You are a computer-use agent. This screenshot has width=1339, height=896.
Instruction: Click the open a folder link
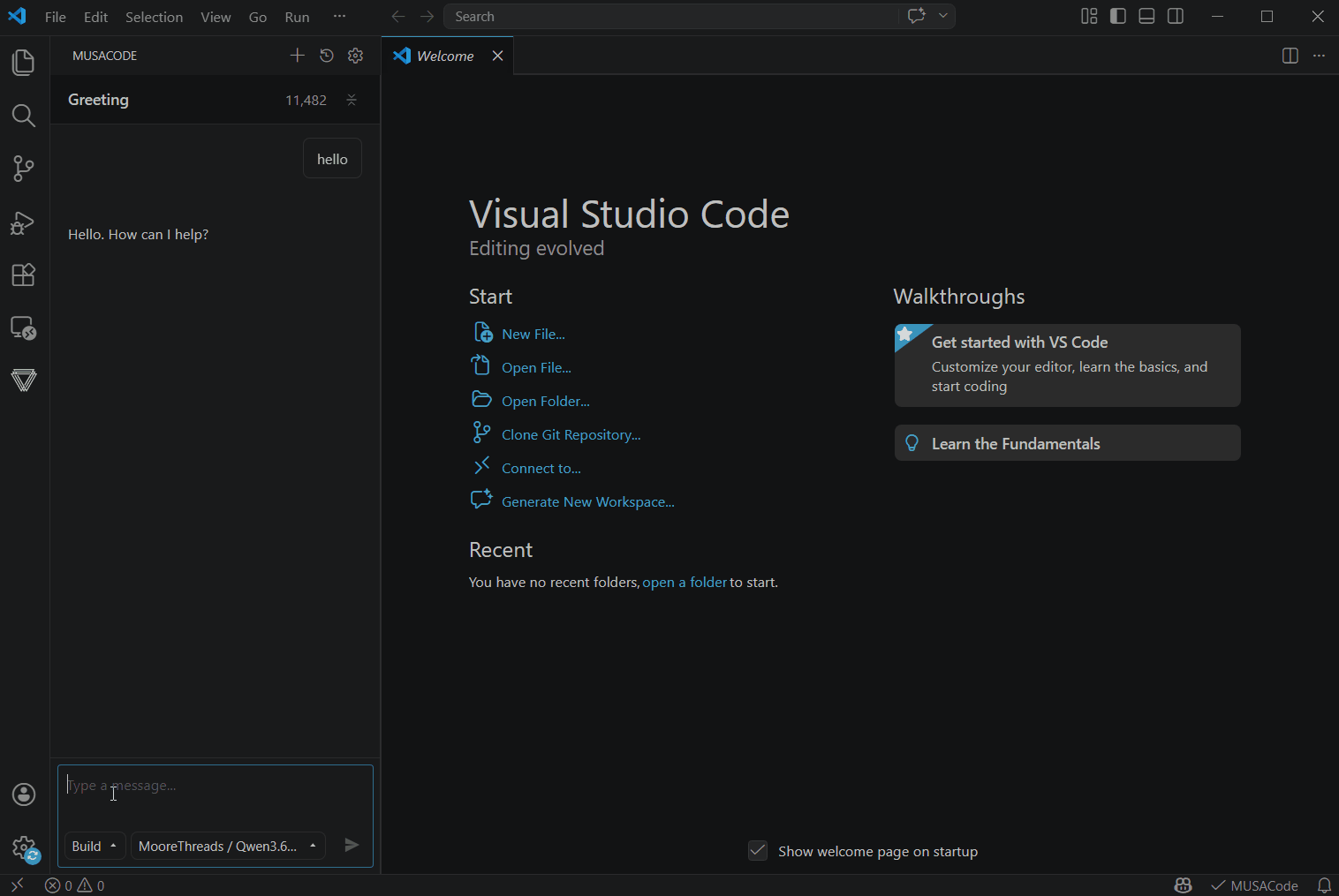(x=685, y=583)
